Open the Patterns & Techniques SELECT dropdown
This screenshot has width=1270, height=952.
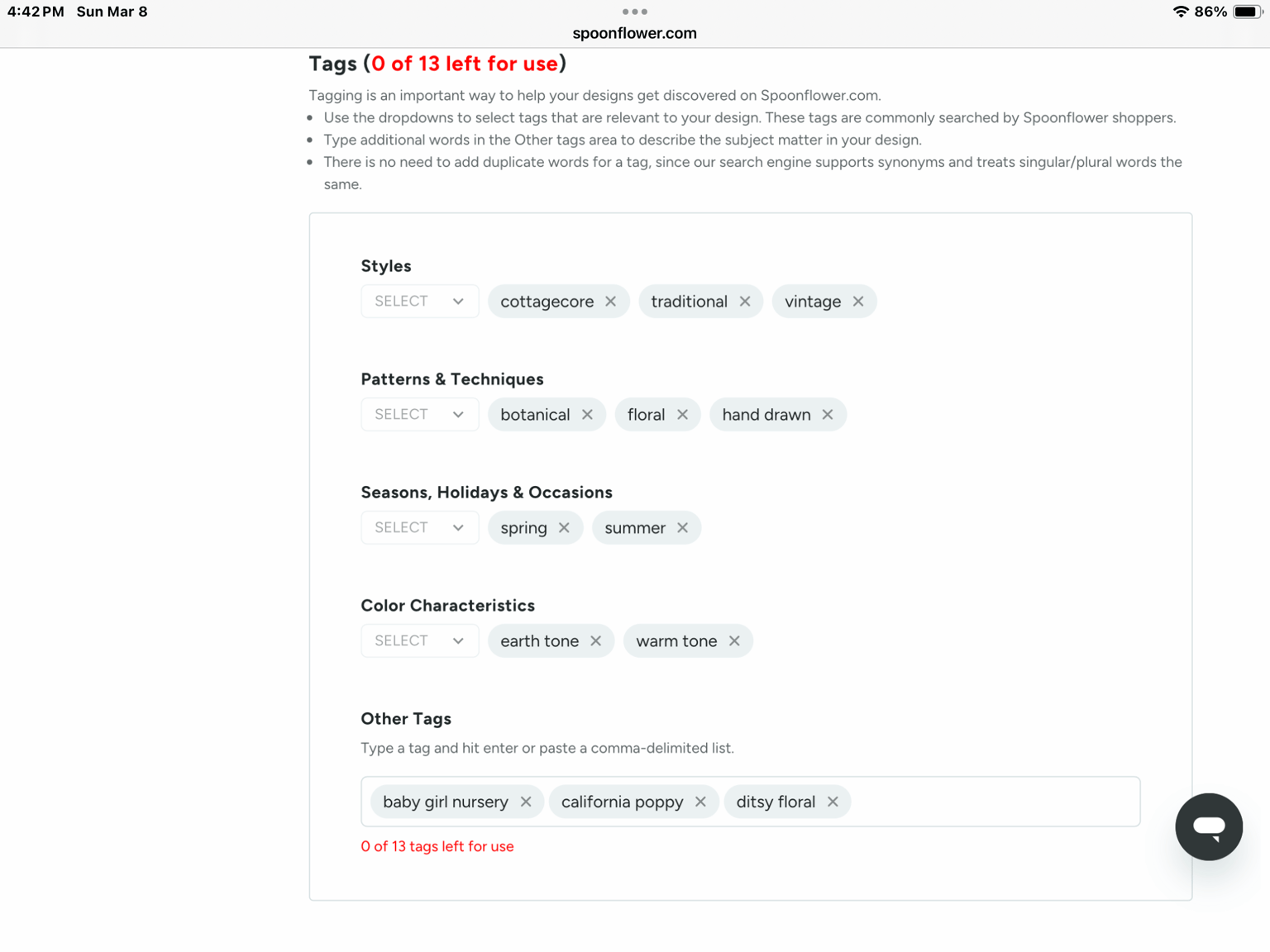[x=420, y=415]
